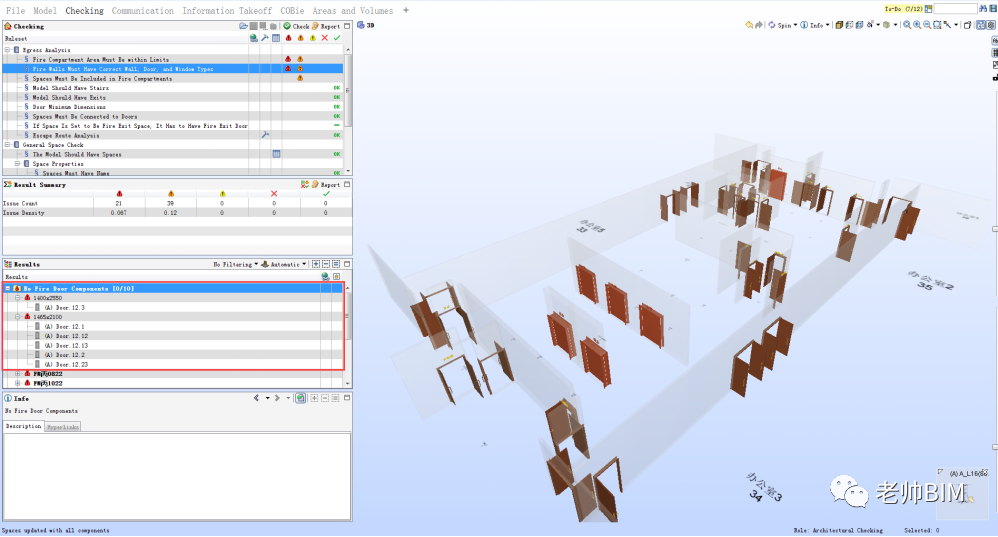Viewport: 998px width, 537px height.
Task: Toggle critical severity filter in Ruleset header
Action: click(x=288, y=38)
